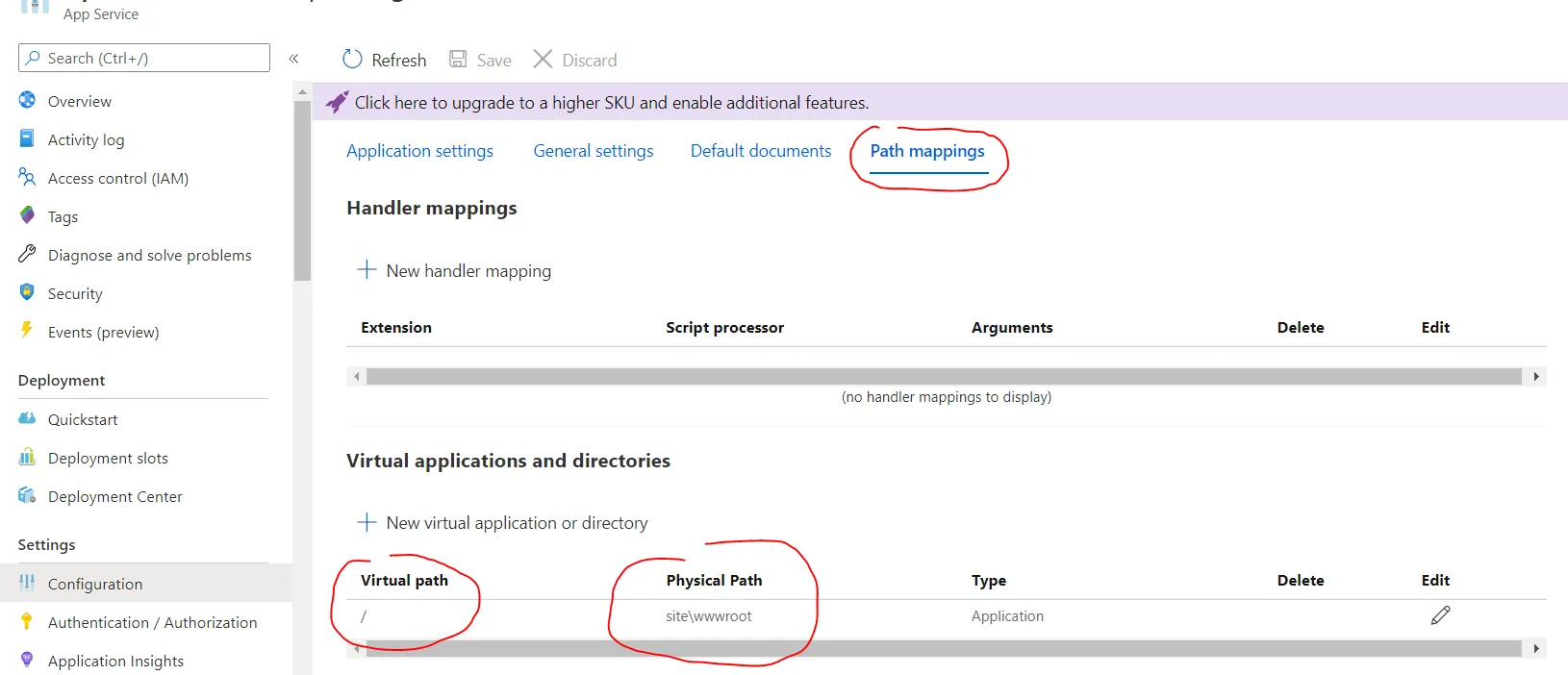
Task: Click the sidebar vertical scrollbar thumb
Action: point(302,190)
